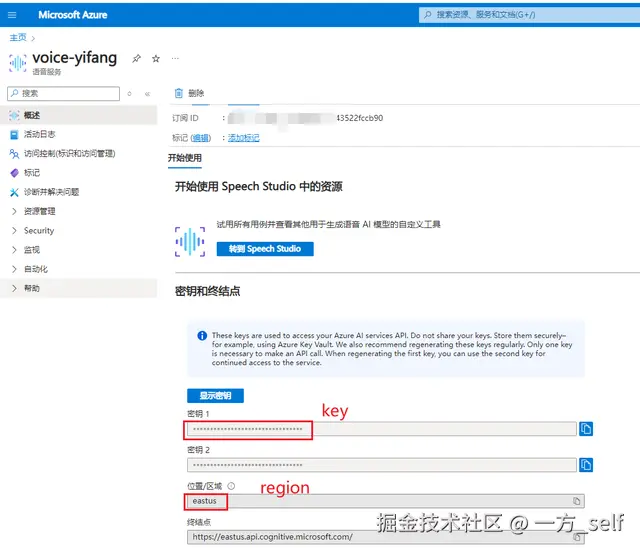Copy the eastus region value
This screenshot has width=640, height=551.
[x=576, y=501]
